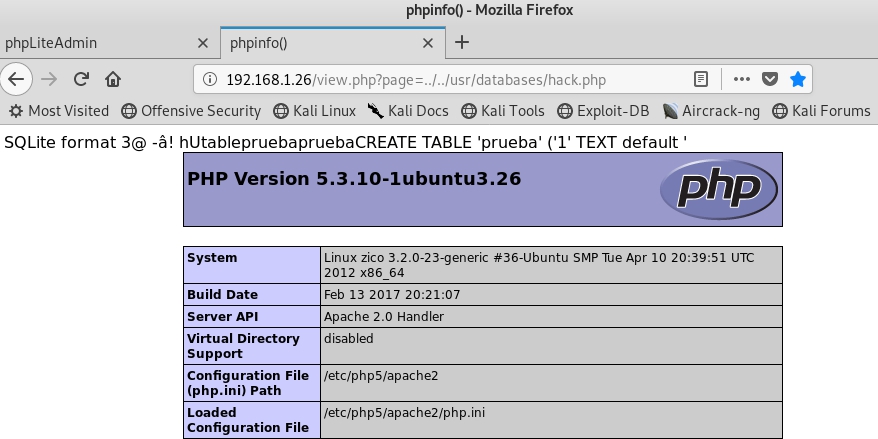Open Offensive Security bookmark

(192, 111)
